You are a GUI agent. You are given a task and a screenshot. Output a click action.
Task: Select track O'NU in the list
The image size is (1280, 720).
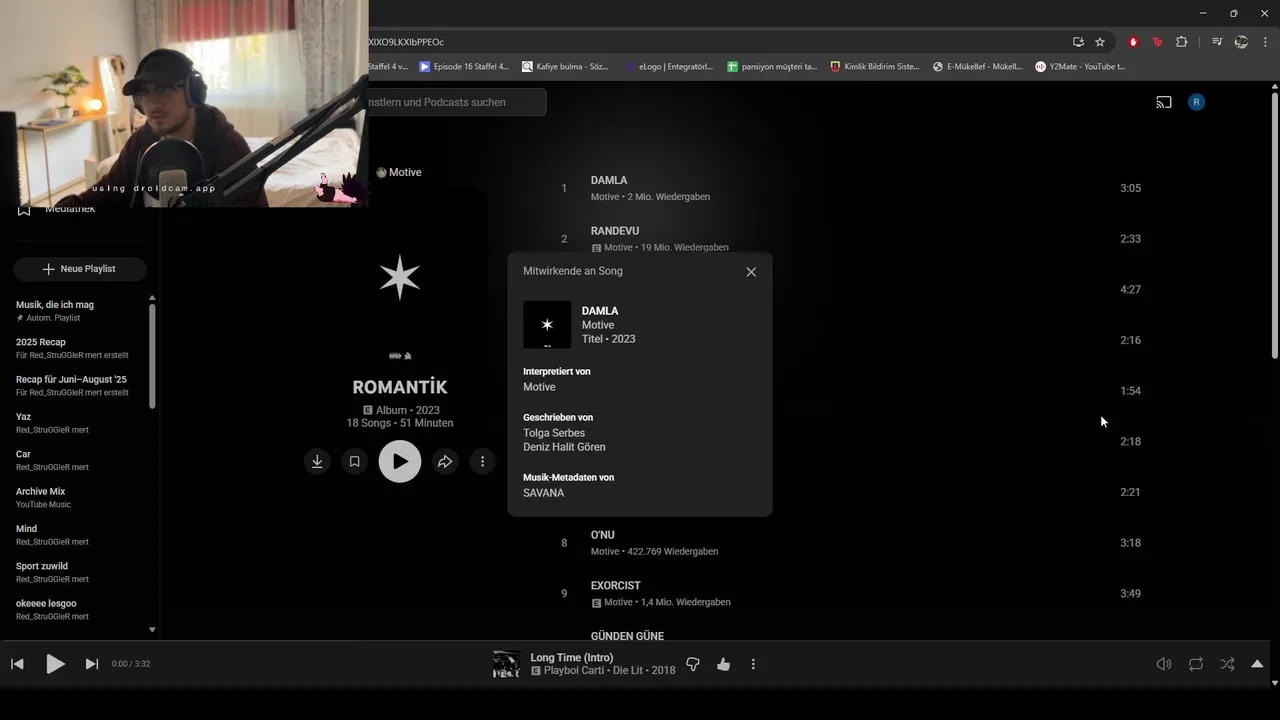click(603, 535)
